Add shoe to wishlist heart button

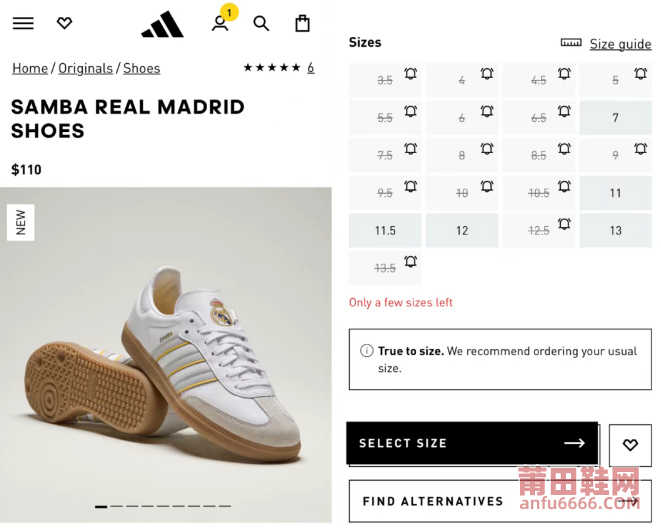tap(630, 445)
